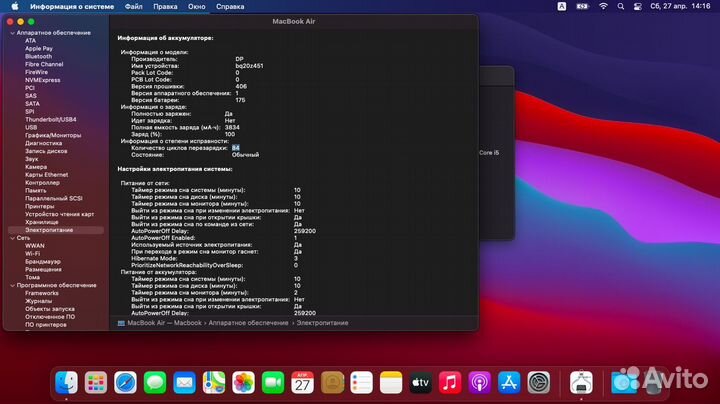
Task: Open Control Center from the menu bar
Action: point(637,6)
